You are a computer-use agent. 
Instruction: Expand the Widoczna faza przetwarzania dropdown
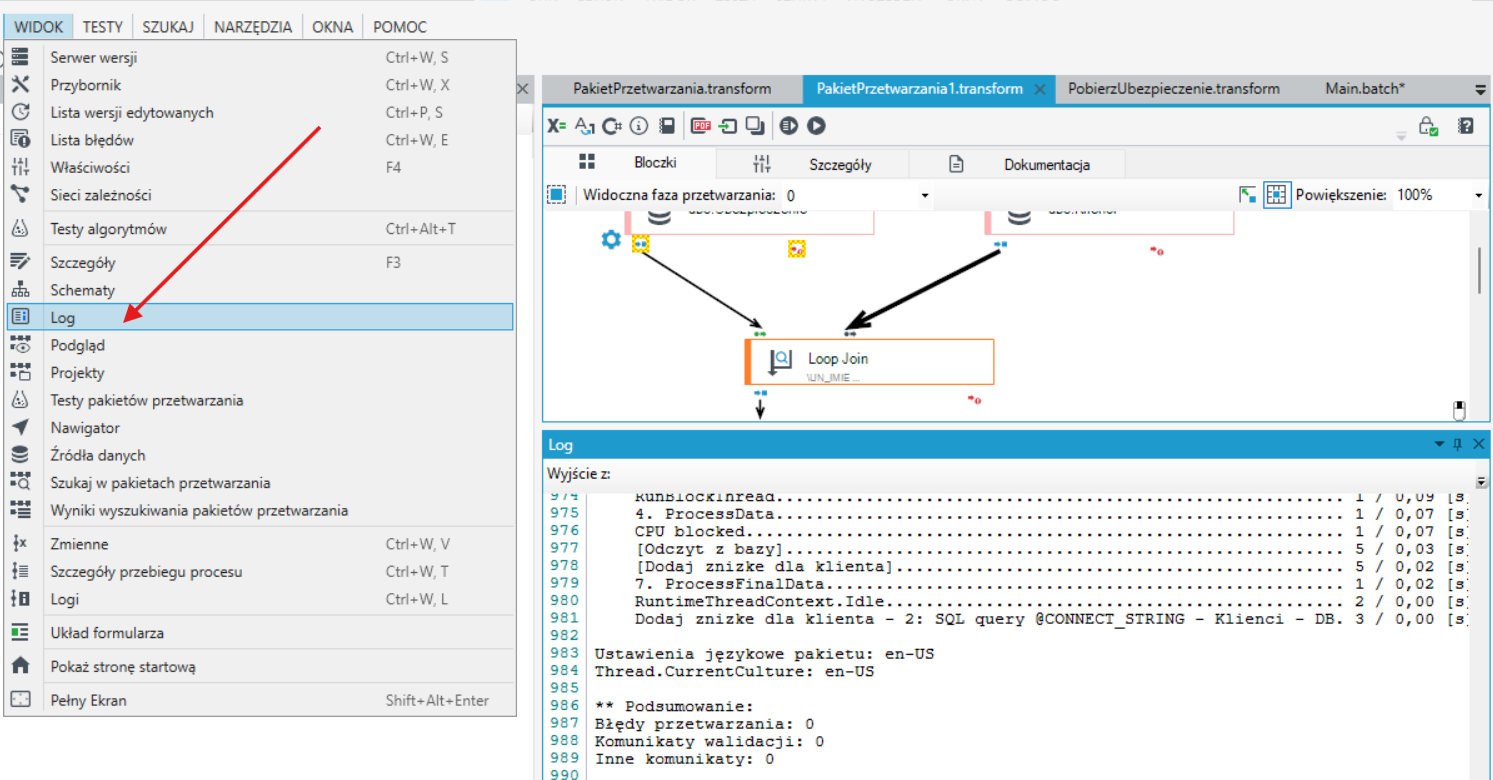(x=925, y=196)
